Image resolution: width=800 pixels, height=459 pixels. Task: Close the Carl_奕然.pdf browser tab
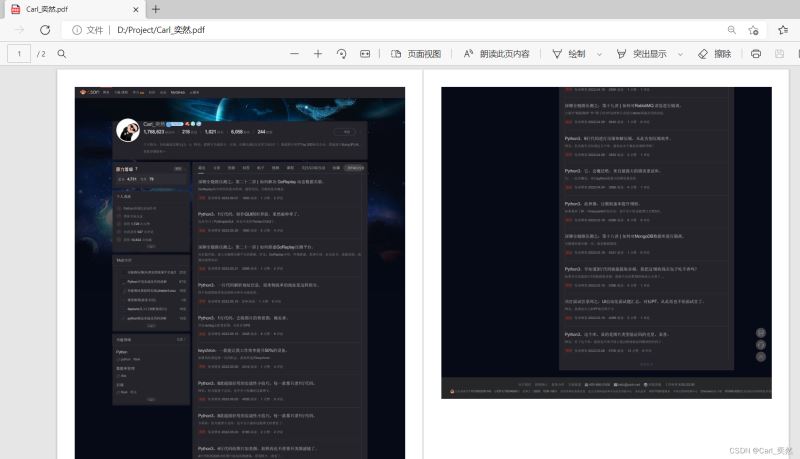tap(136, 9)
